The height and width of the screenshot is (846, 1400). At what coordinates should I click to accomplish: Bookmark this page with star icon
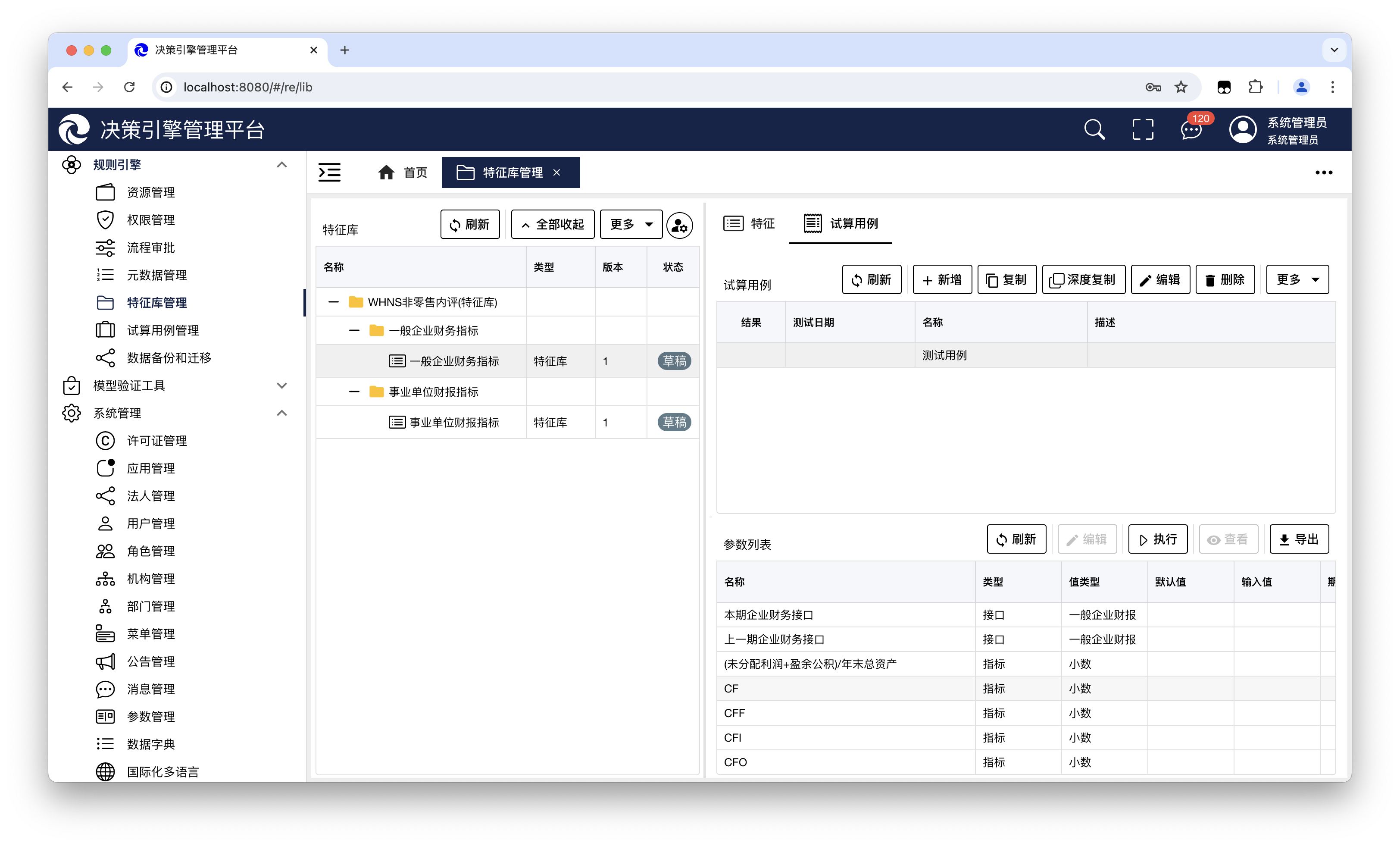[1181, 87]
